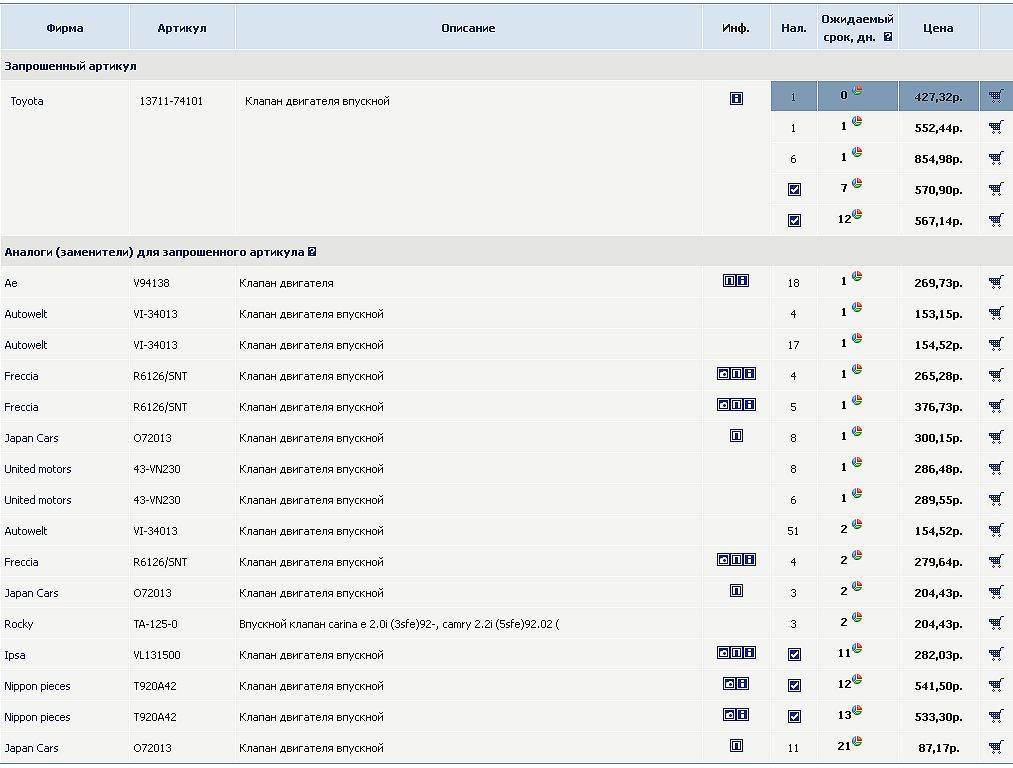Open delivery statistics chart for 153,15р. Autowelt row
This screenshot has height=768, width=1013.
tap(857, 309)
